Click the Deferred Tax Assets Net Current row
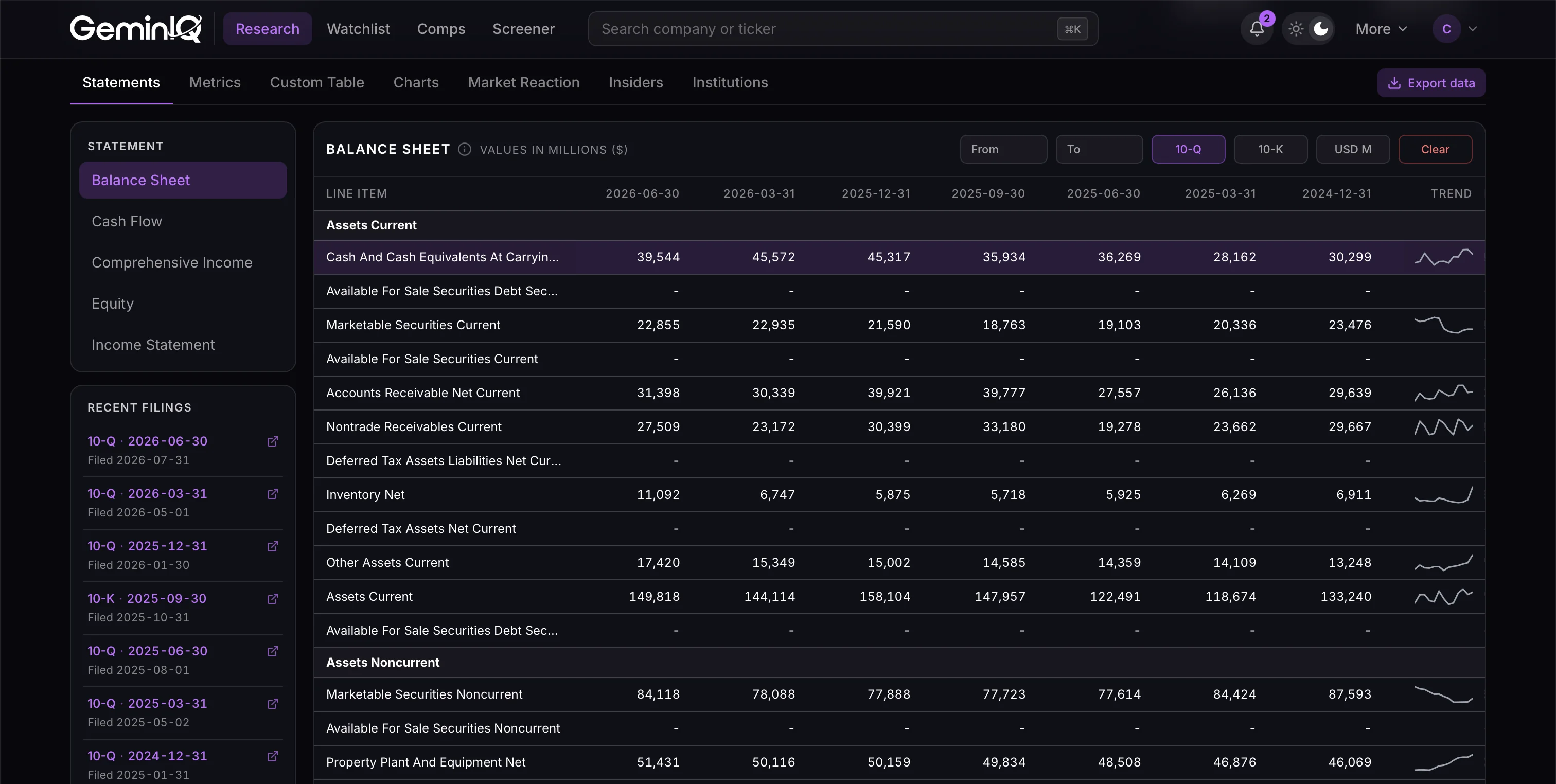 click(899, 528)
